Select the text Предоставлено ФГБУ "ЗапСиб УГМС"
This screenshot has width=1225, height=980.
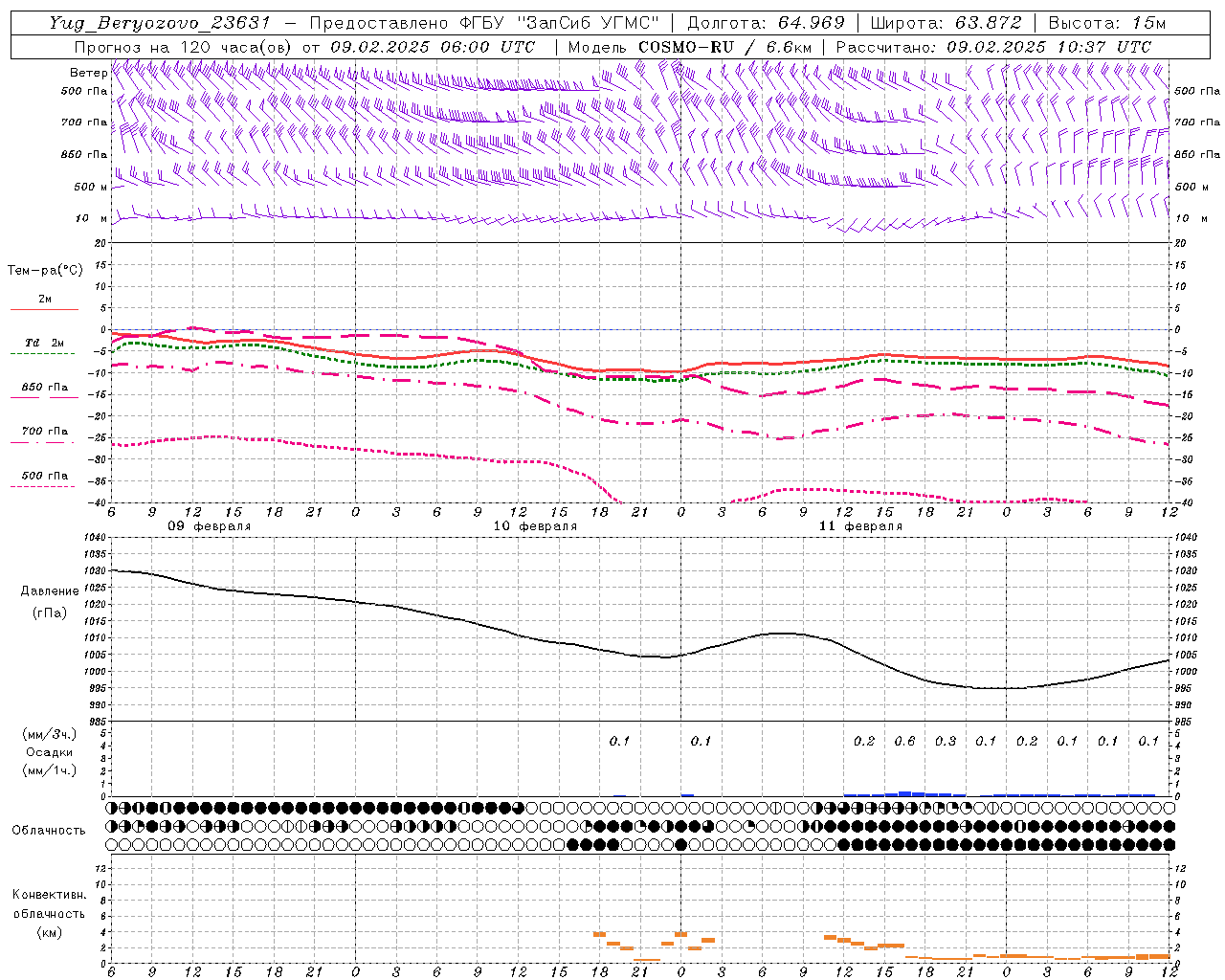click(x=485, y=23)
